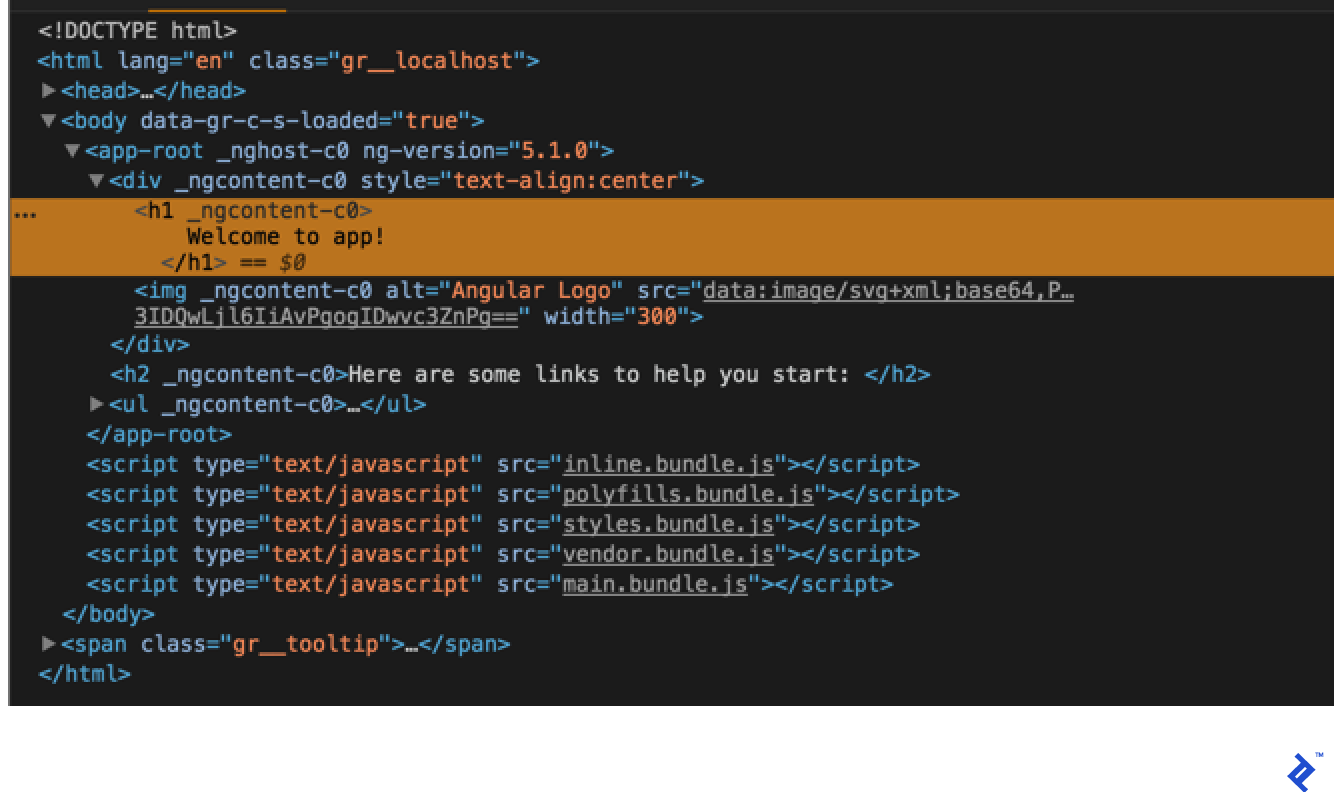Click the blue Toptal logo icon
This screenshot has width=1334, height=792.
click(1302, 771)
